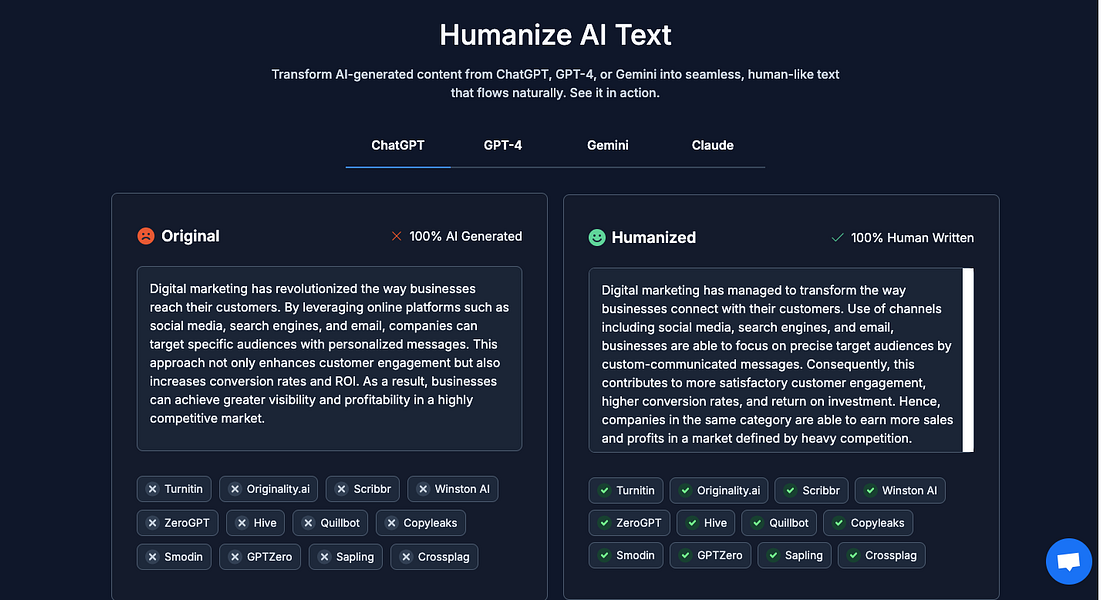Toggle the Smodin badge in the Humanized panel
The height and width of the screenshot is (600, 1111).
pos(626,555)
